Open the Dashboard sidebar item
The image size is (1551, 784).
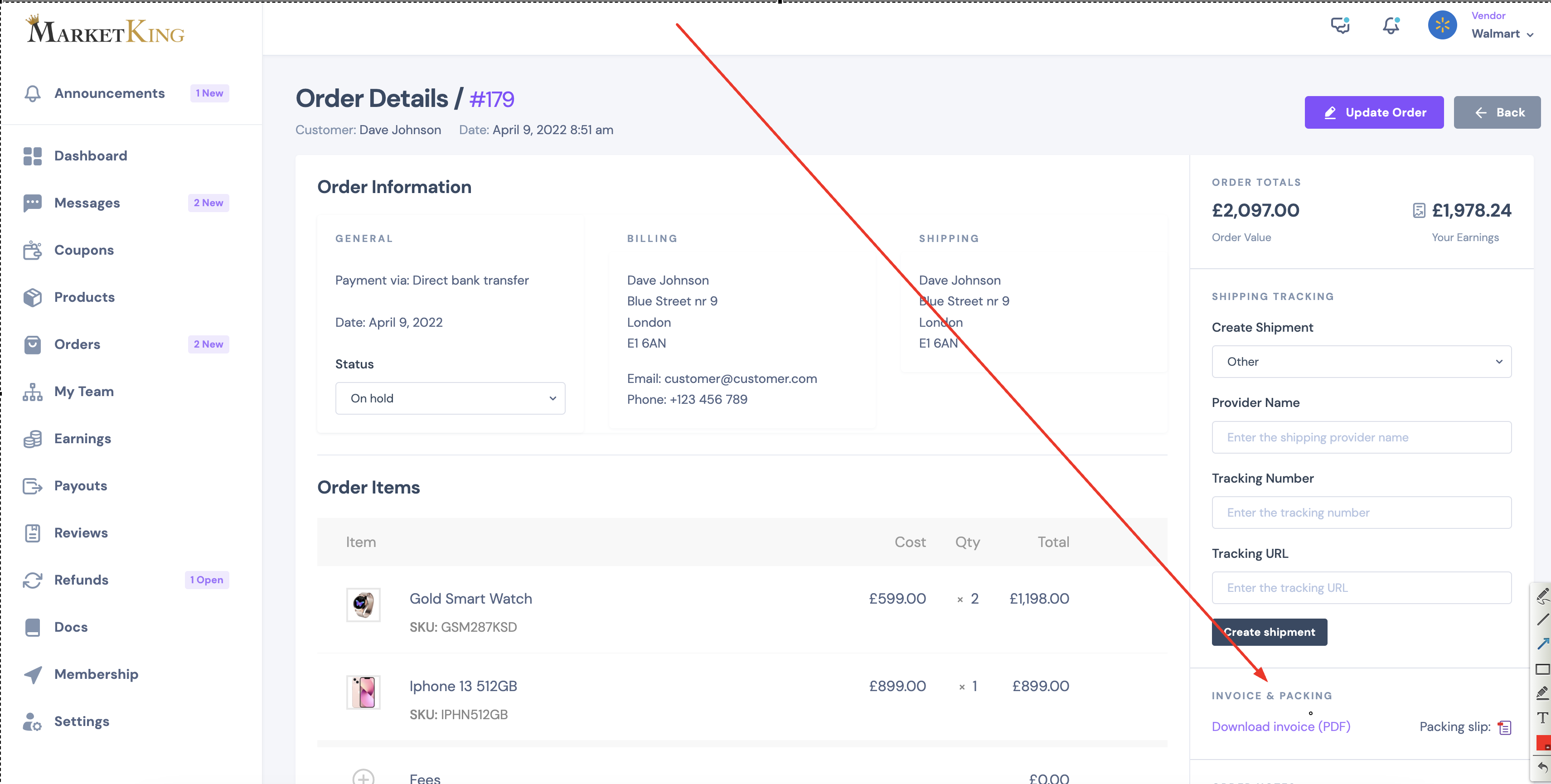click(90, 156)
